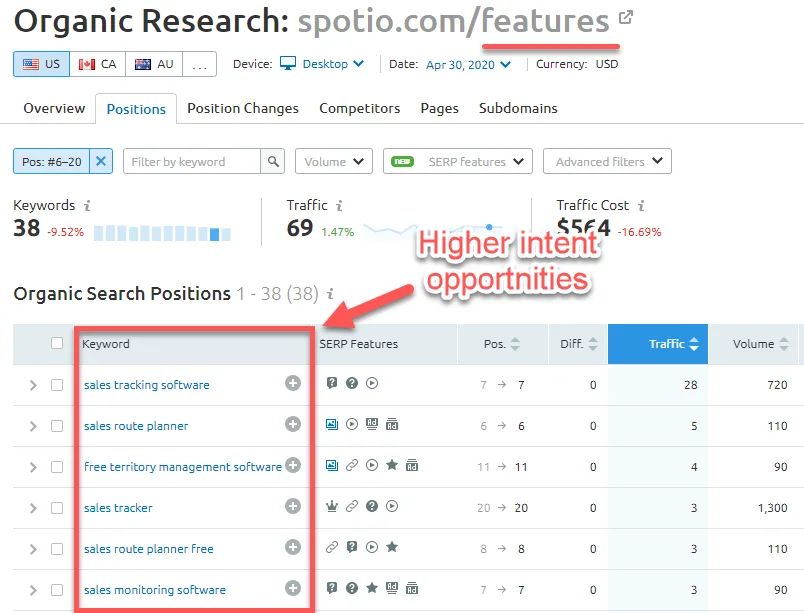Viewport: 804px width, 613px height.
Task: Expand the sales route planner free row
Action: coord(33,549)
